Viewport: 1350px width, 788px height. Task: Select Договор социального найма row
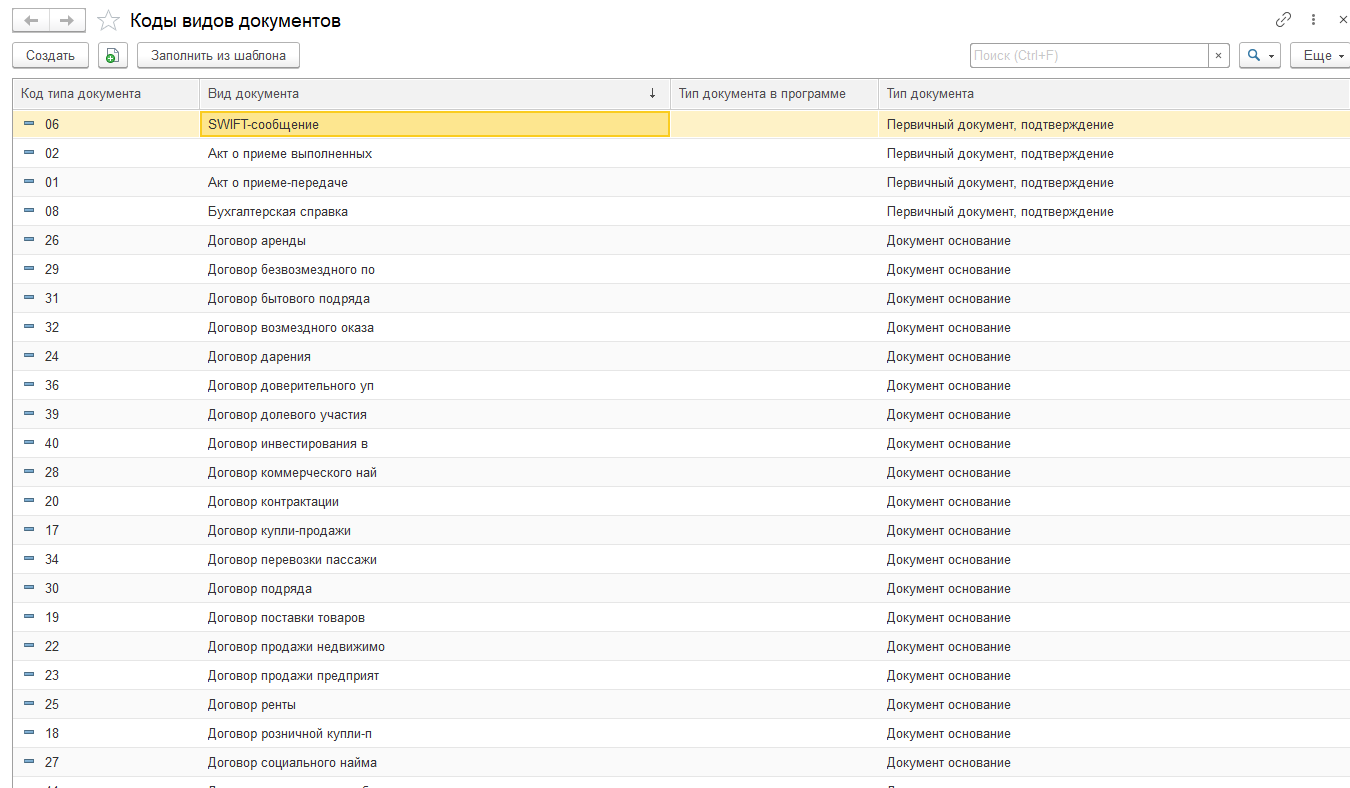tap(681, 762)
